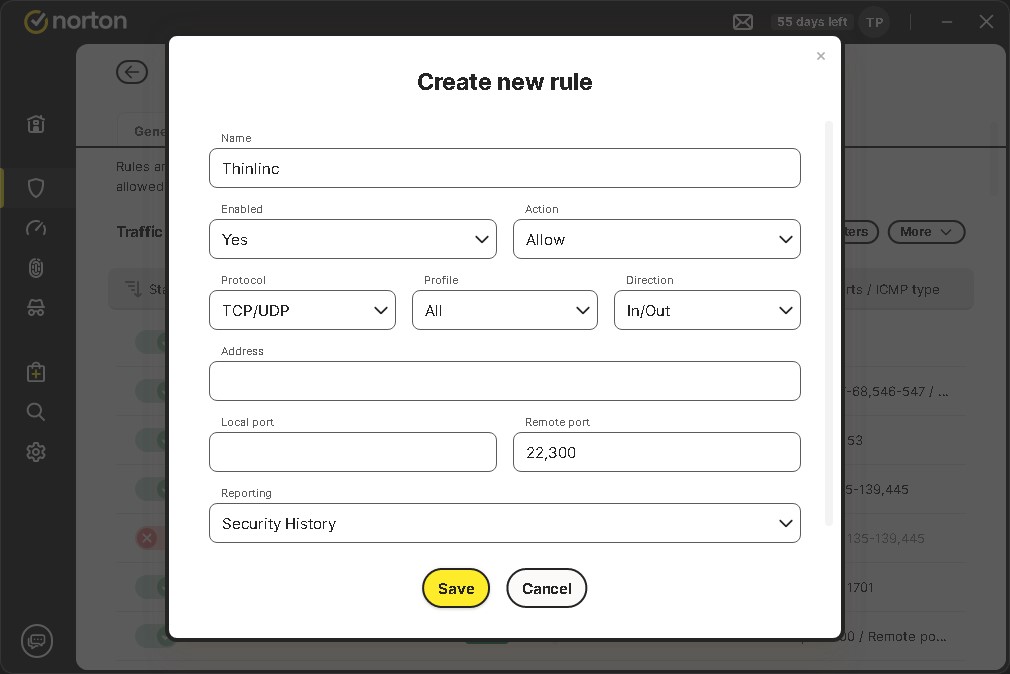Click the dialog's vertical scrollbar

pos(829,320)
